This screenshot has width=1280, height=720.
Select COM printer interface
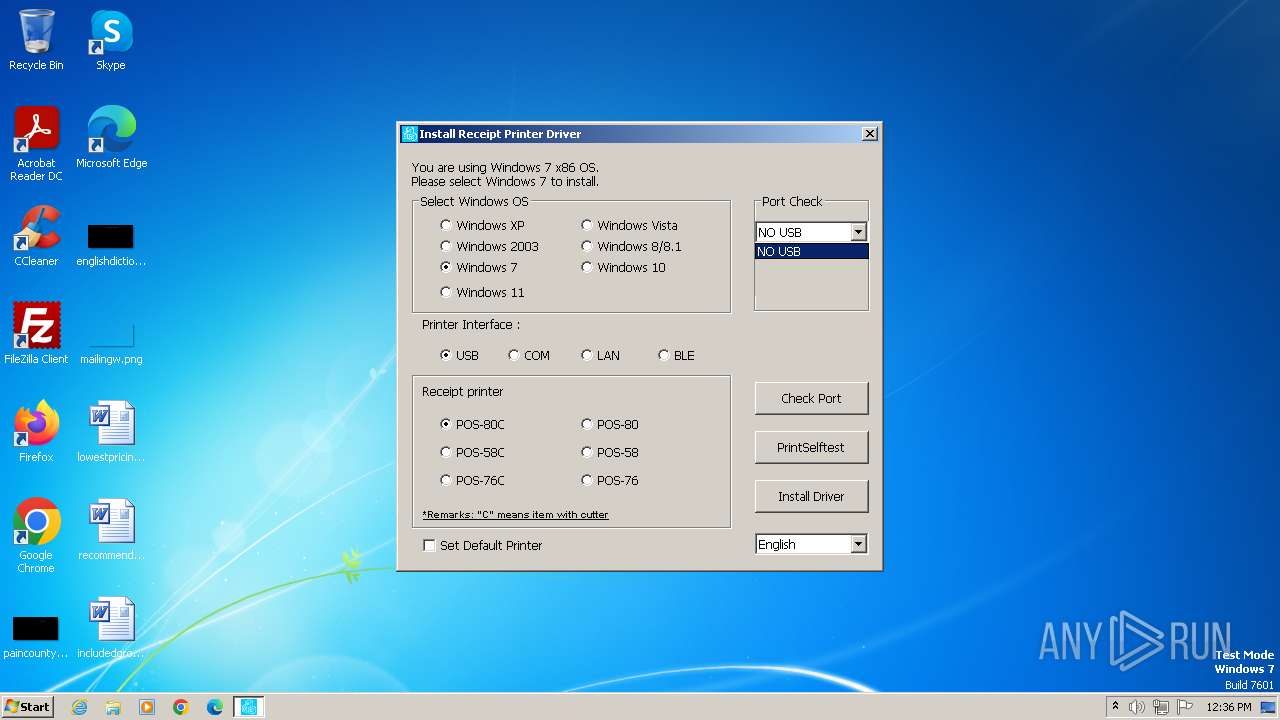point(529,355)
